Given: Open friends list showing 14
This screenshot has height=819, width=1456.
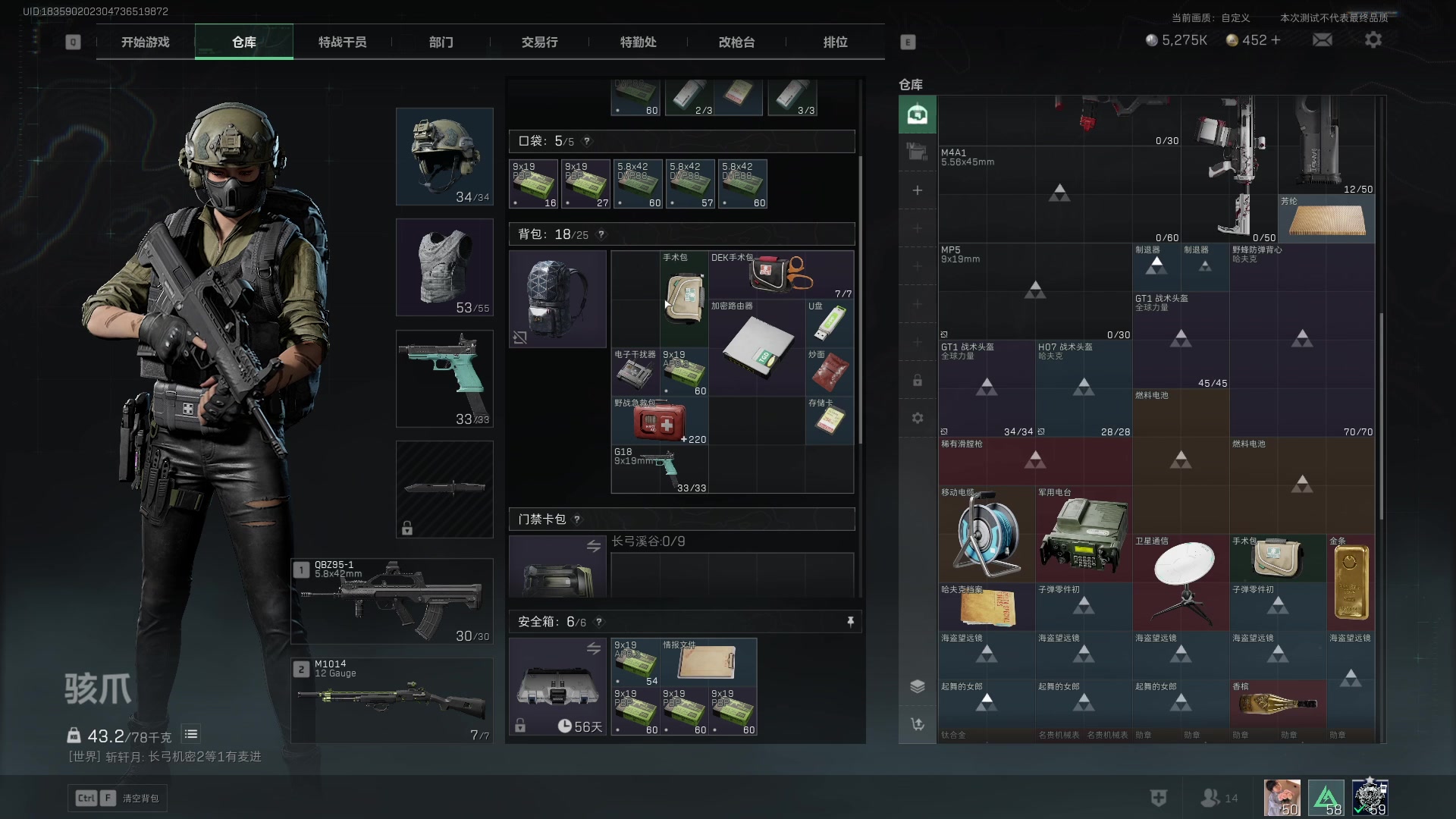Looking at the screenshot, I should tap(1219, 798).
